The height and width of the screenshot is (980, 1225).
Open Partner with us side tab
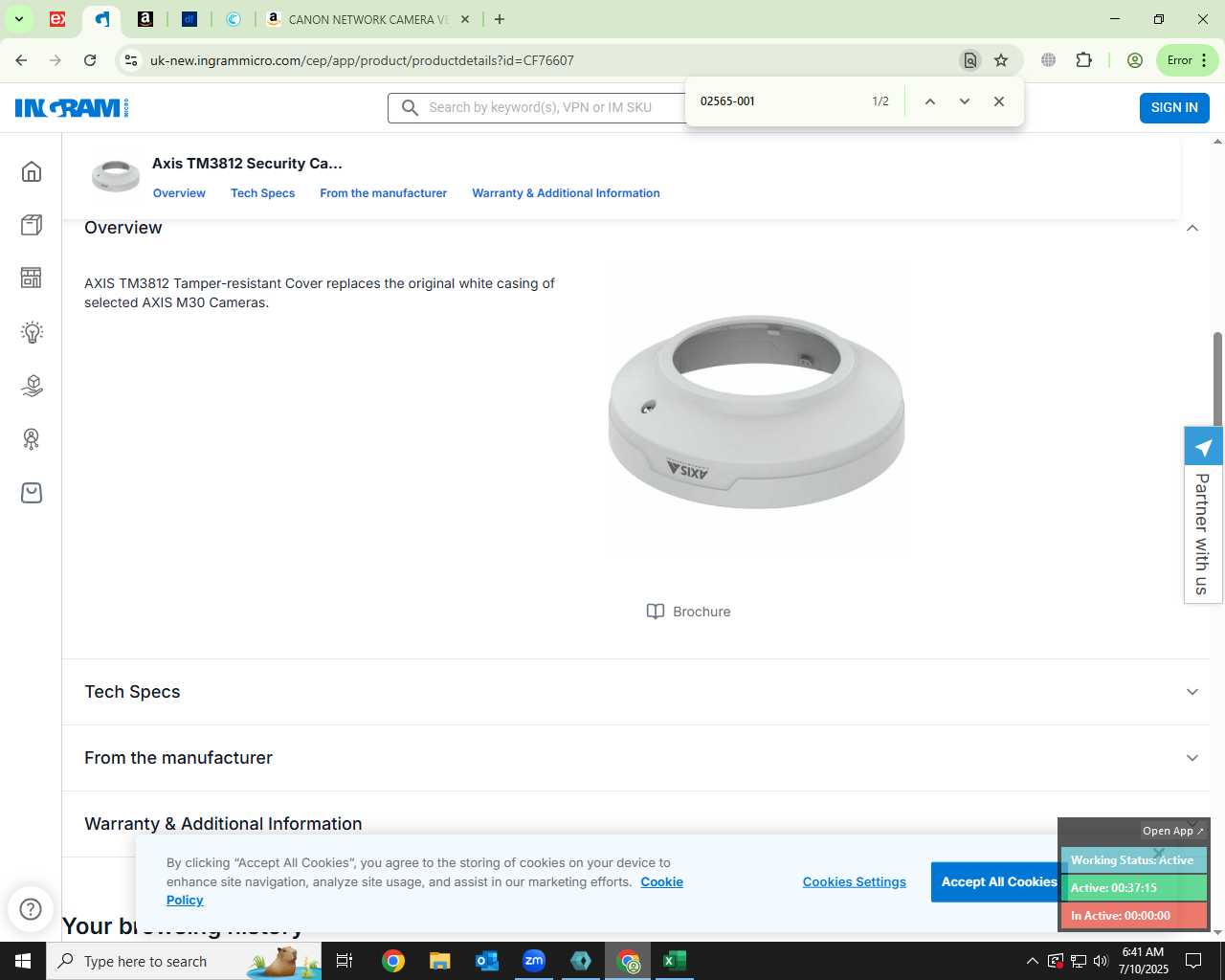tap(1203, 515)
